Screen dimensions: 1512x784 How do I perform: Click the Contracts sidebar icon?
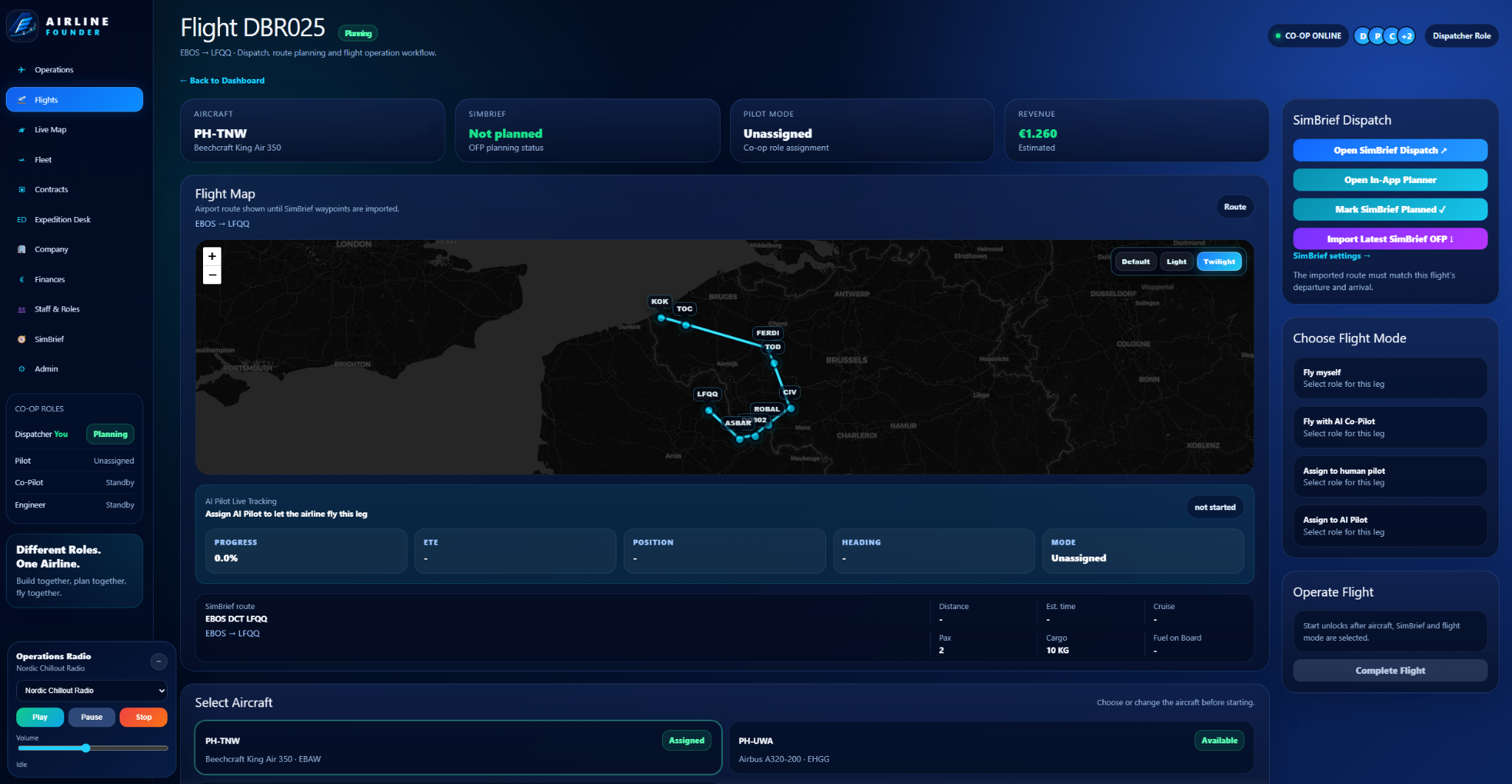[x=21, y=190]
